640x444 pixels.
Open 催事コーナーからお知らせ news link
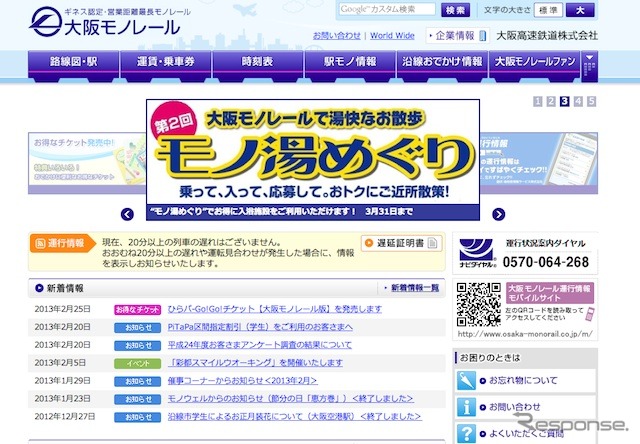click(242, 381)
